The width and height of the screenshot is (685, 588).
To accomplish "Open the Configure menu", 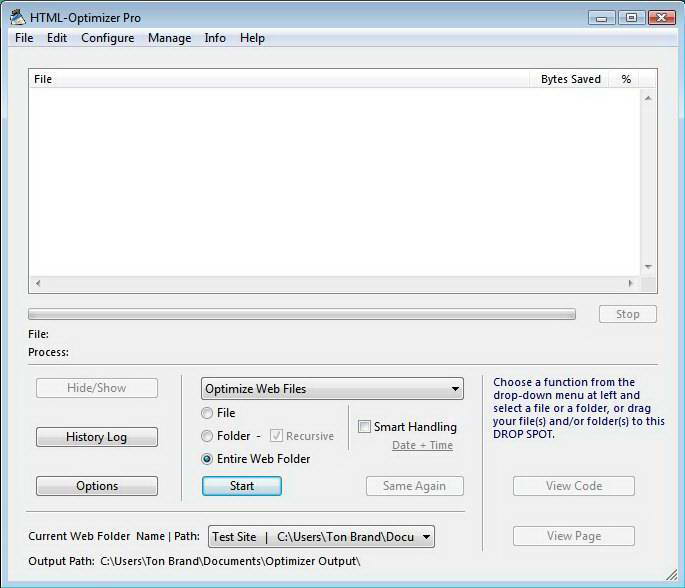I will coord(107,38).
